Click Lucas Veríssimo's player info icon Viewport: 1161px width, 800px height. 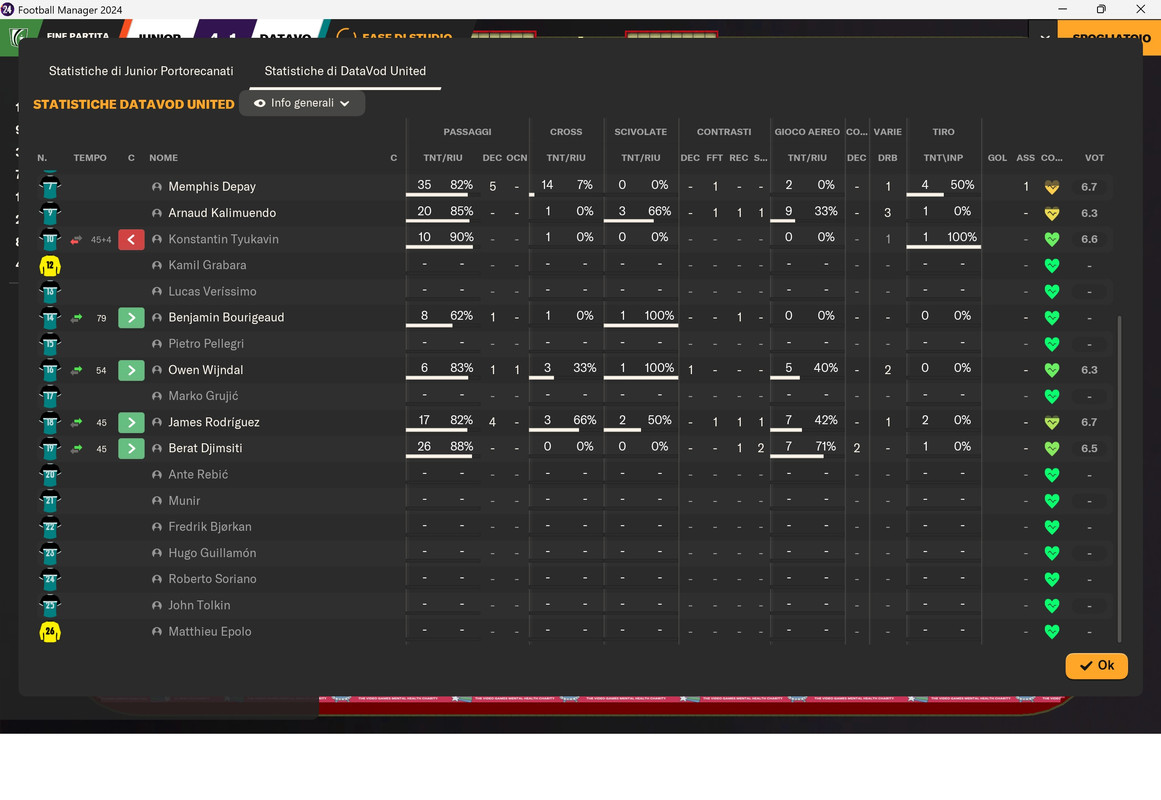click(157, 292)
